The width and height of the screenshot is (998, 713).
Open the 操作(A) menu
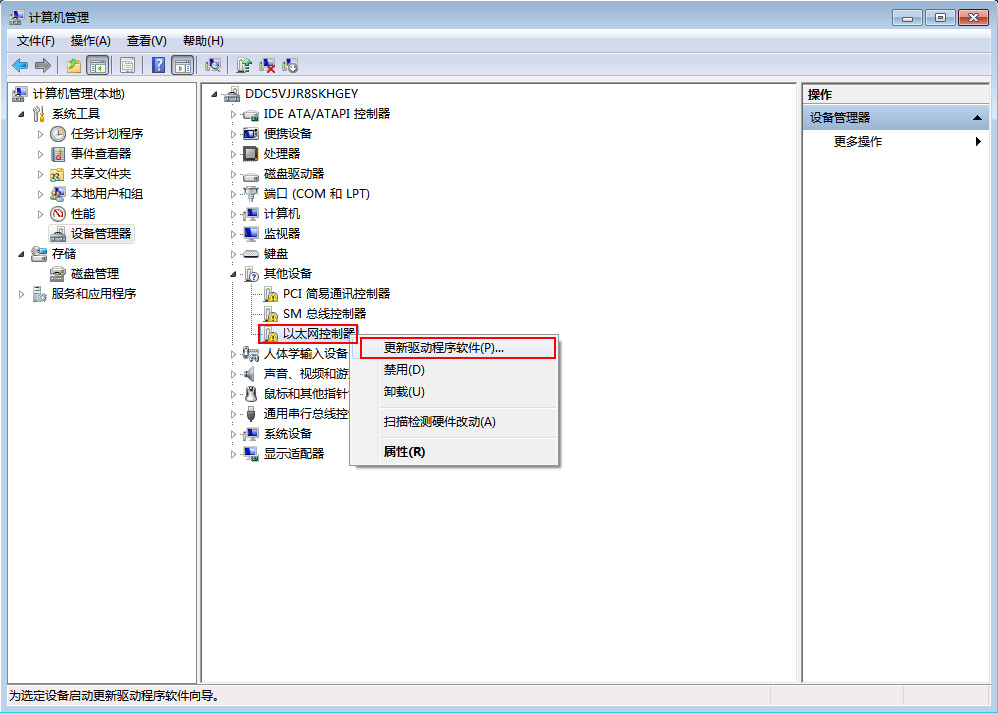(x=90, y=41)
